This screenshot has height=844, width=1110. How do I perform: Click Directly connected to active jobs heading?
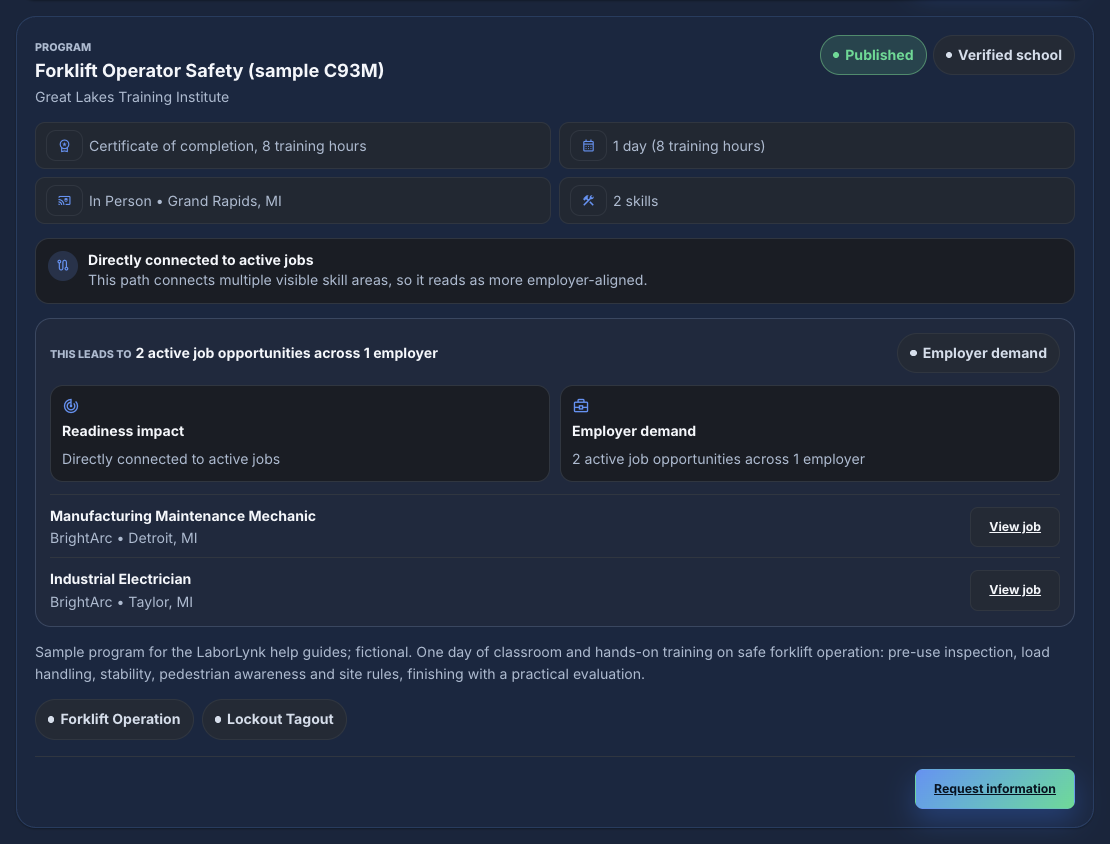200,260
